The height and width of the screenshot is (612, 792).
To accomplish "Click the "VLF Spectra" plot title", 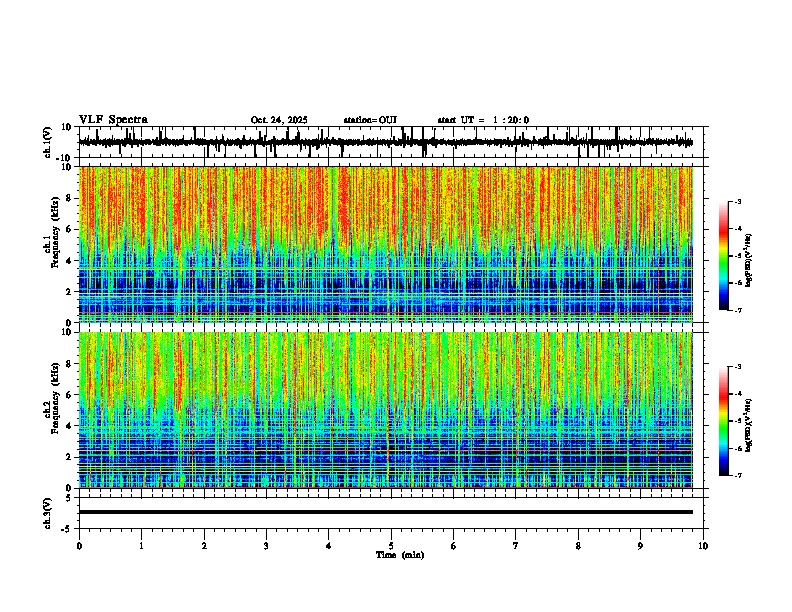I will 113,120.
